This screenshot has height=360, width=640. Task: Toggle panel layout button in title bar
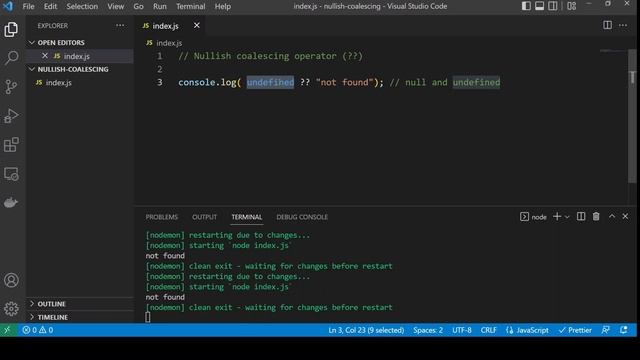pos(539,6)
